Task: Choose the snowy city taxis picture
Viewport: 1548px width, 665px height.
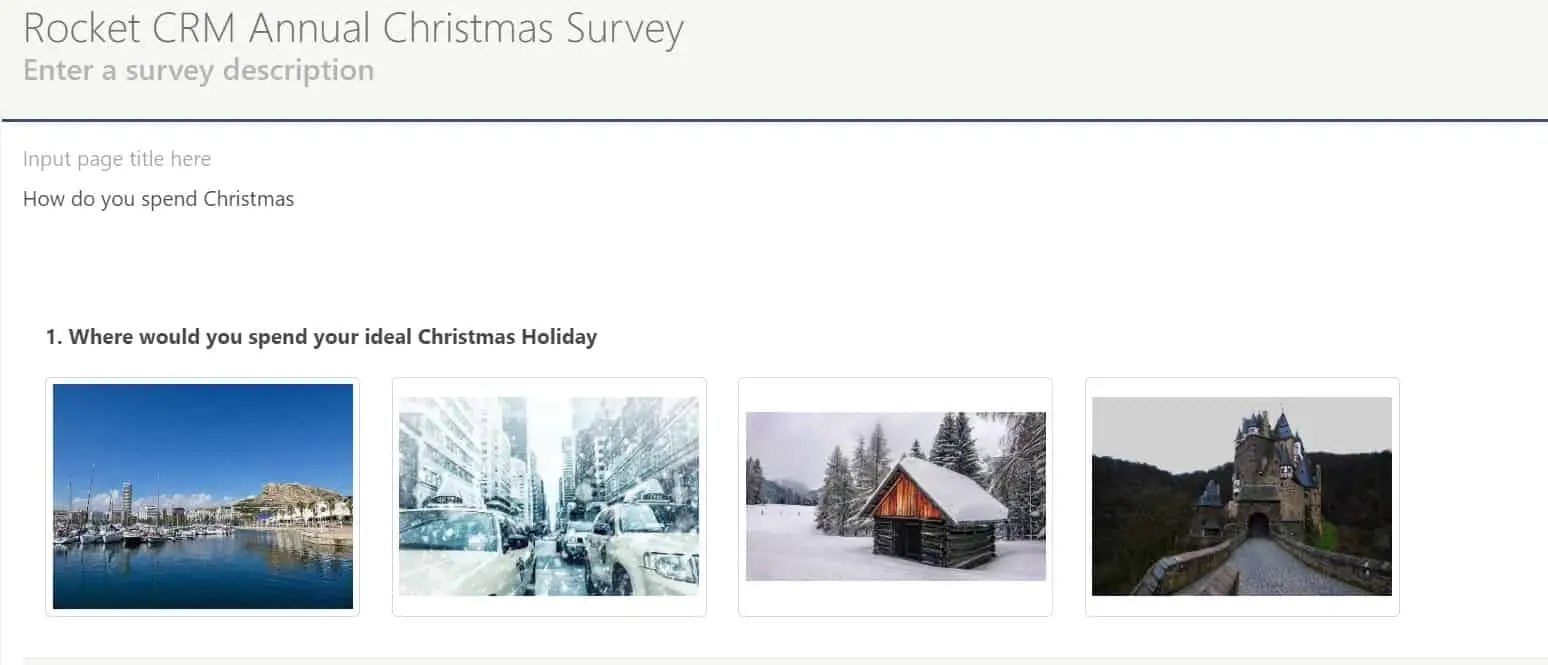Action: click(x=549, y=496)
